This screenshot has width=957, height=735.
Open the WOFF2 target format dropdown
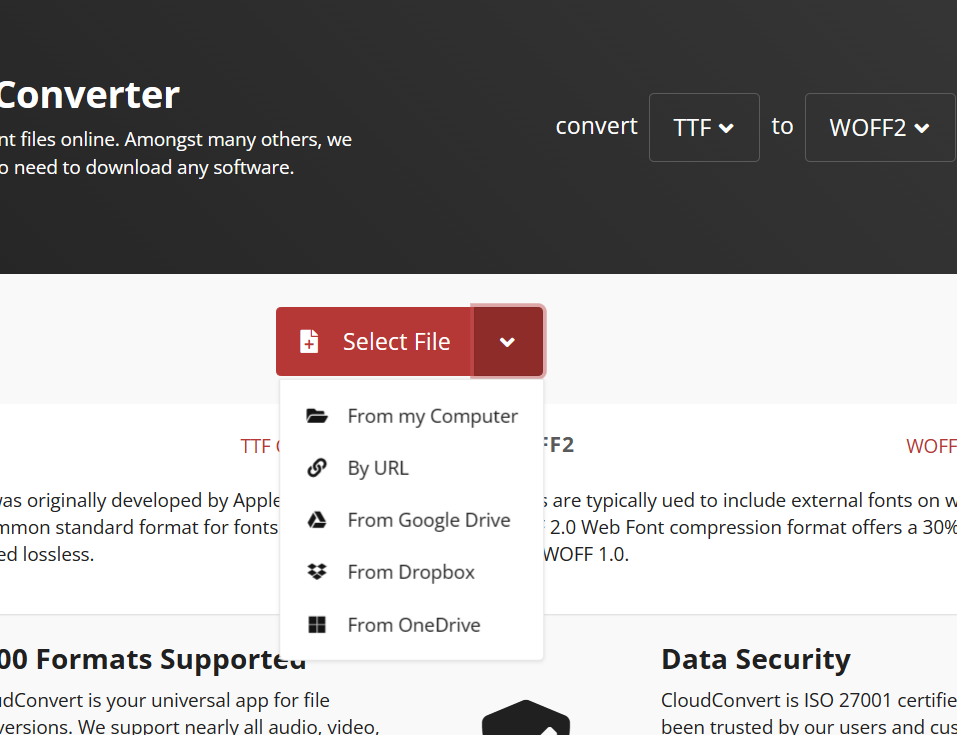tap(879, 127)
